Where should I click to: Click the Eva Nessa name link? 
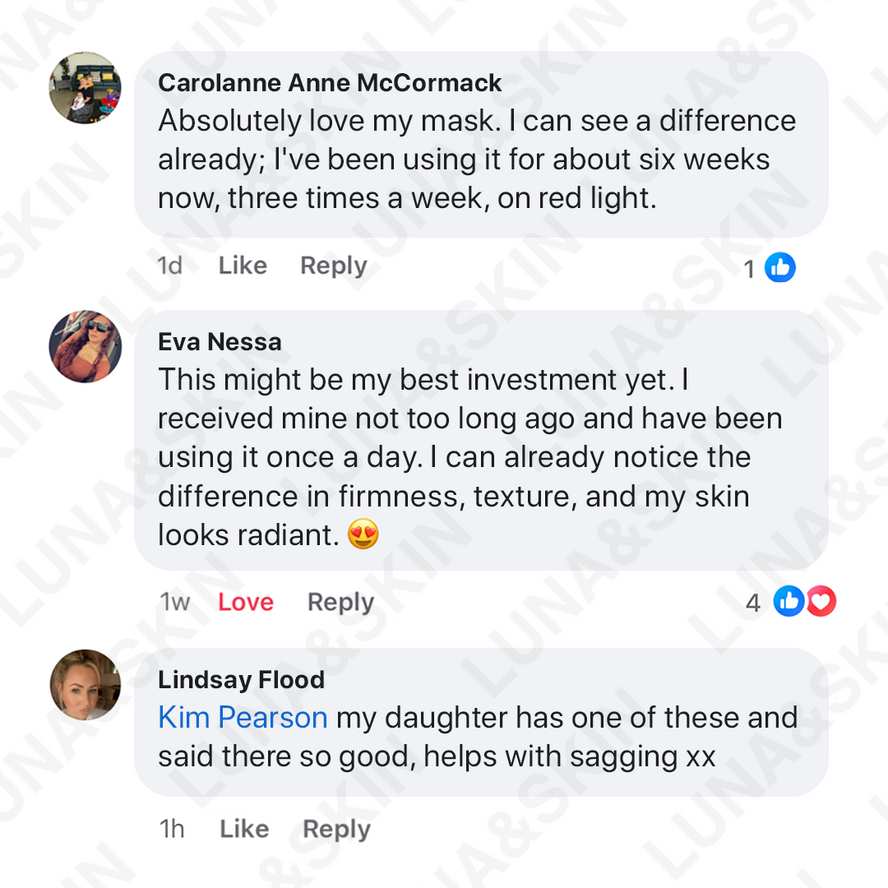pyautogui.click(x=219, y=342)
